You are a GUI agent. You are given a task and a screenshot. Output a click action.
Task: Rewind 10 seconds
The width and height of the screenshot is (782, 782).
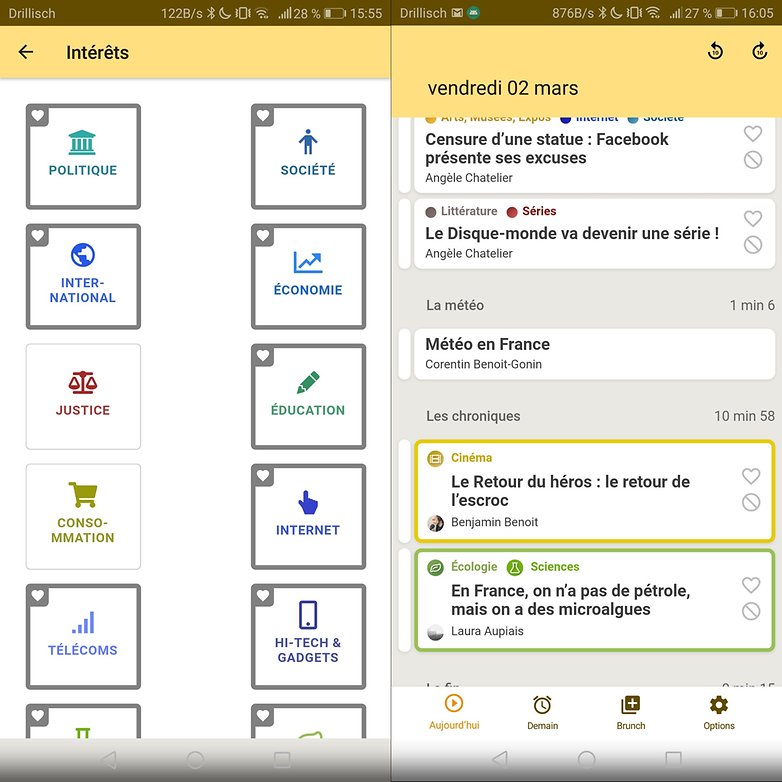(715, 51)
